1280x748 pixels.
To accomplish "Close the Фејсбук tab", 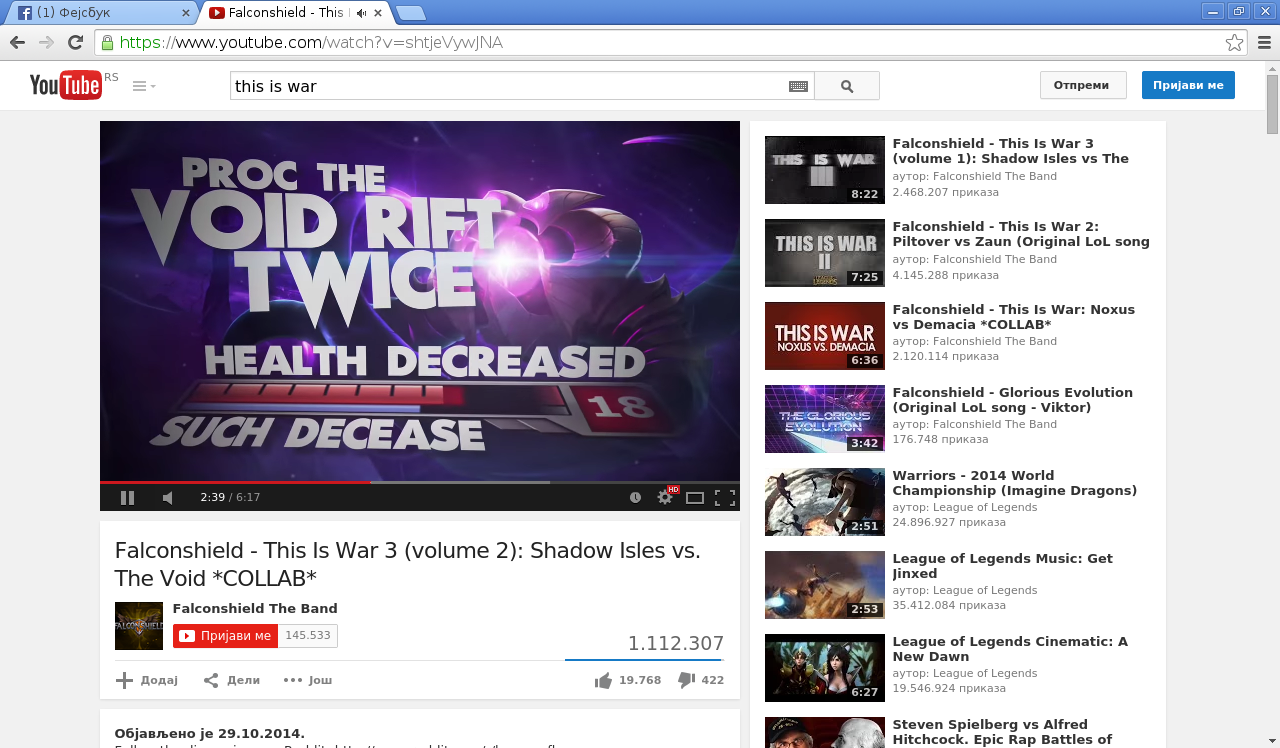I will [x=185, y=13].
